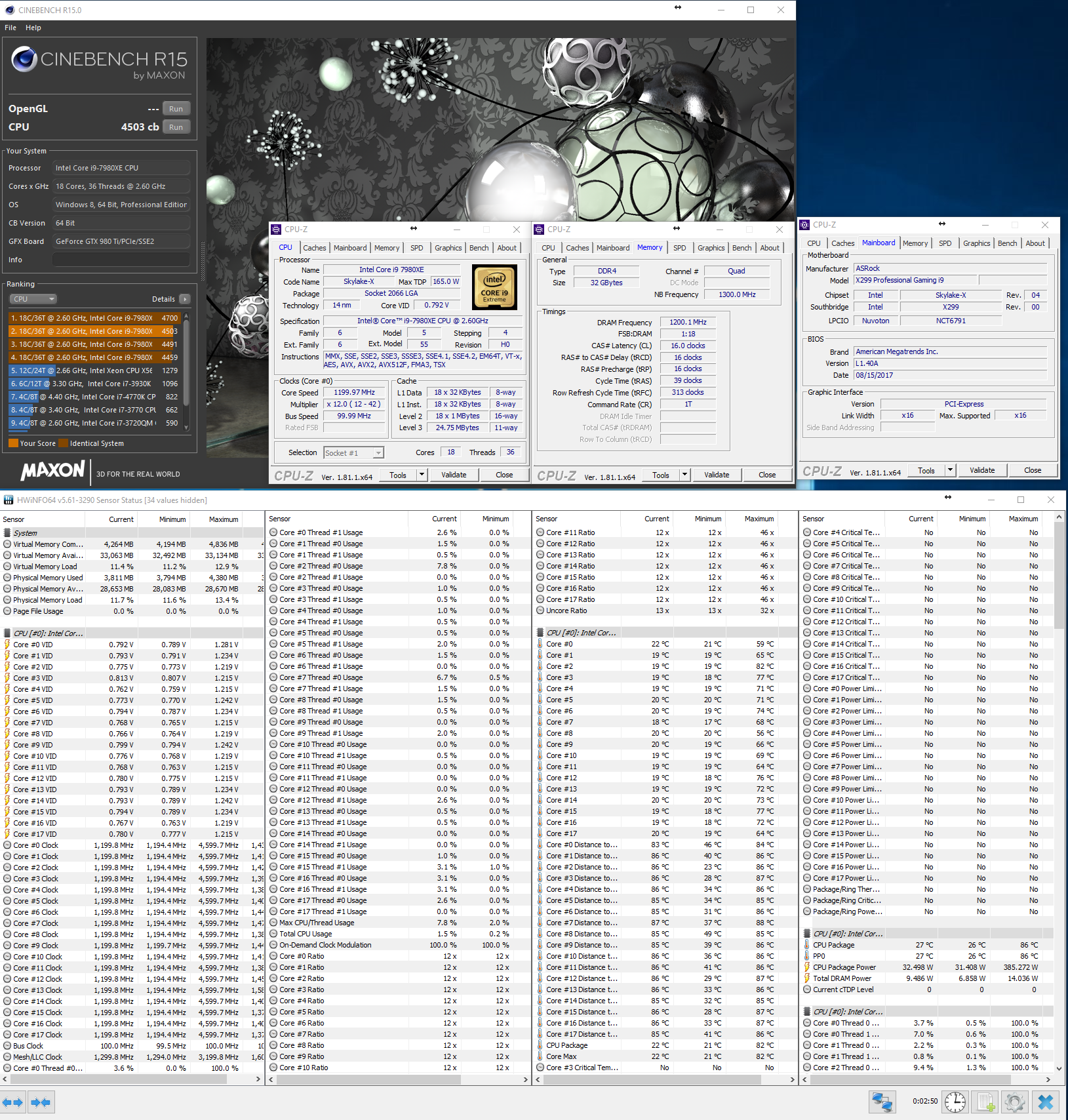Run the CPU benchmark
The width and height of the screenshot is (1068, 1120).
coord(176,127)
